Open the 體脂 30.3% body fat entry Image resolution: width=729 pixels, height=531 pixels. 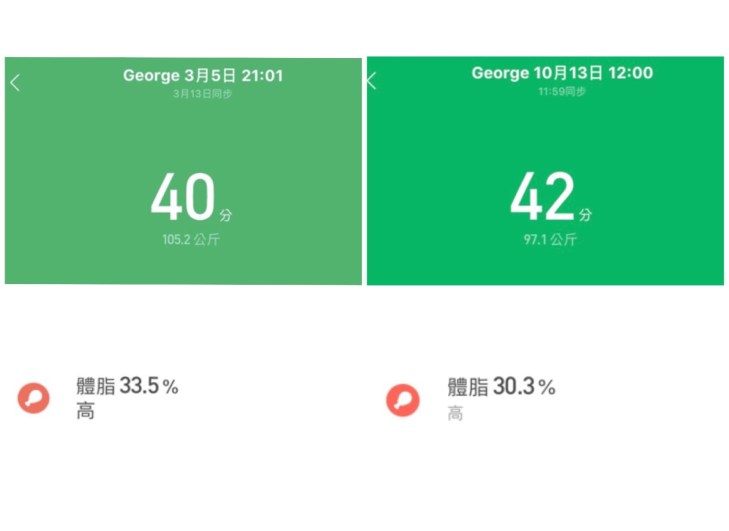point(501,387)
